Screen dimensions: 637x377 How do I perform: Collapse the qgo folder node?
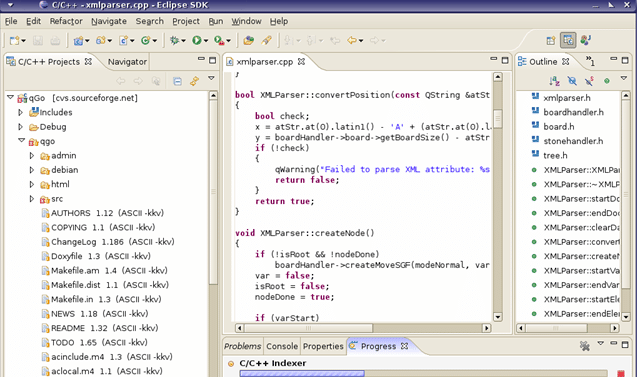22,141
